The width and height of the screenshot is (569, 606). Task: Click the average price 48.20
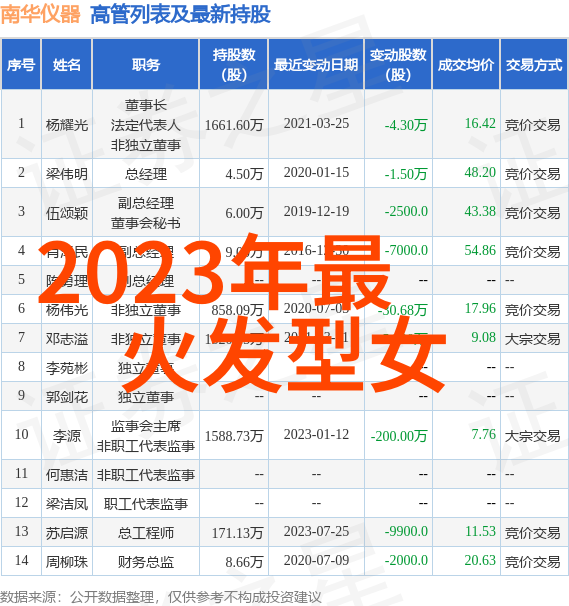(x=480, y=173)
